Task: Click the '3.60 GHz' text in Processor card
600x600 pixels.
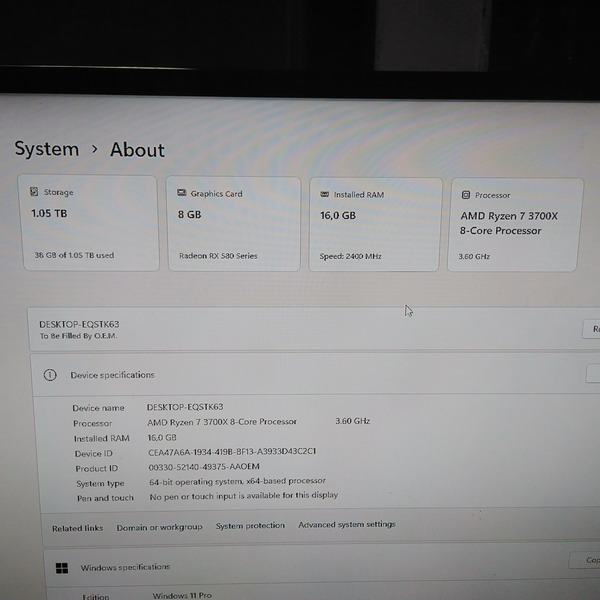Action: click(474, 256)
